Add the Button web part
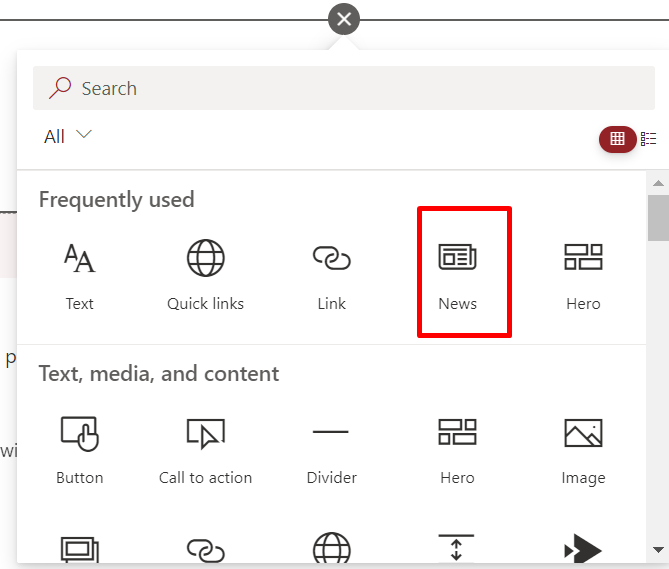This screenshot has width=669, height=569. (x=79, y=450)
